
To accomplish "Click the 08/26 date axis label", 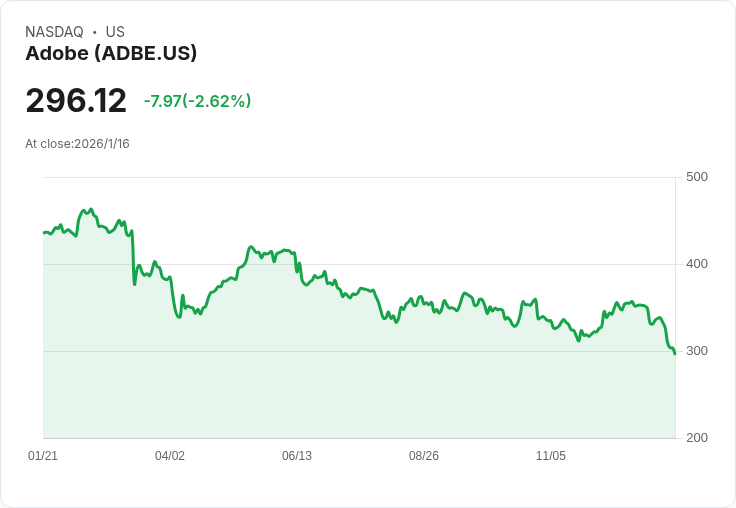I will [424, 455].
